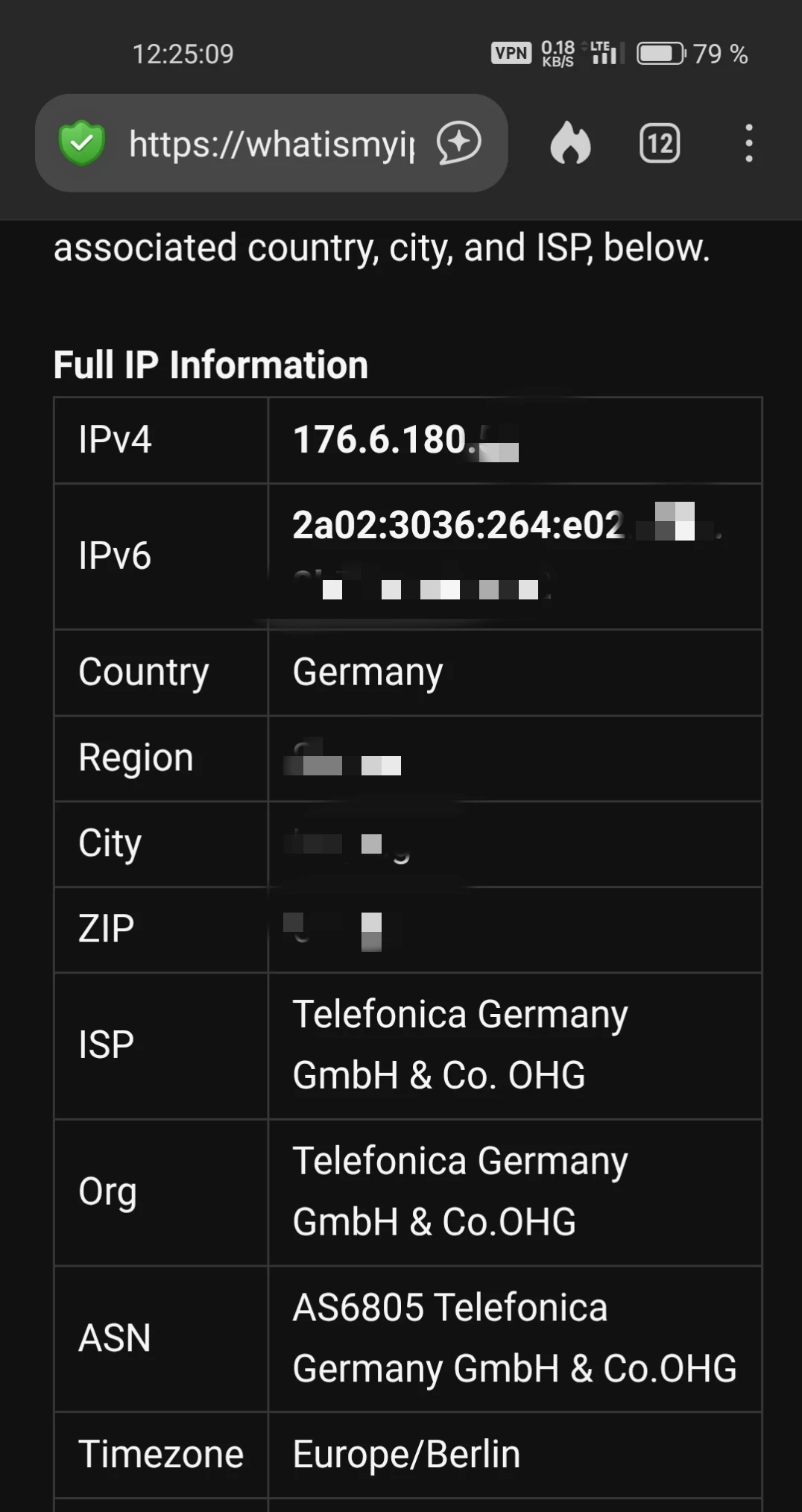Tap the VPN status indicator
802x1512 pixels.
tap(511, 53)
